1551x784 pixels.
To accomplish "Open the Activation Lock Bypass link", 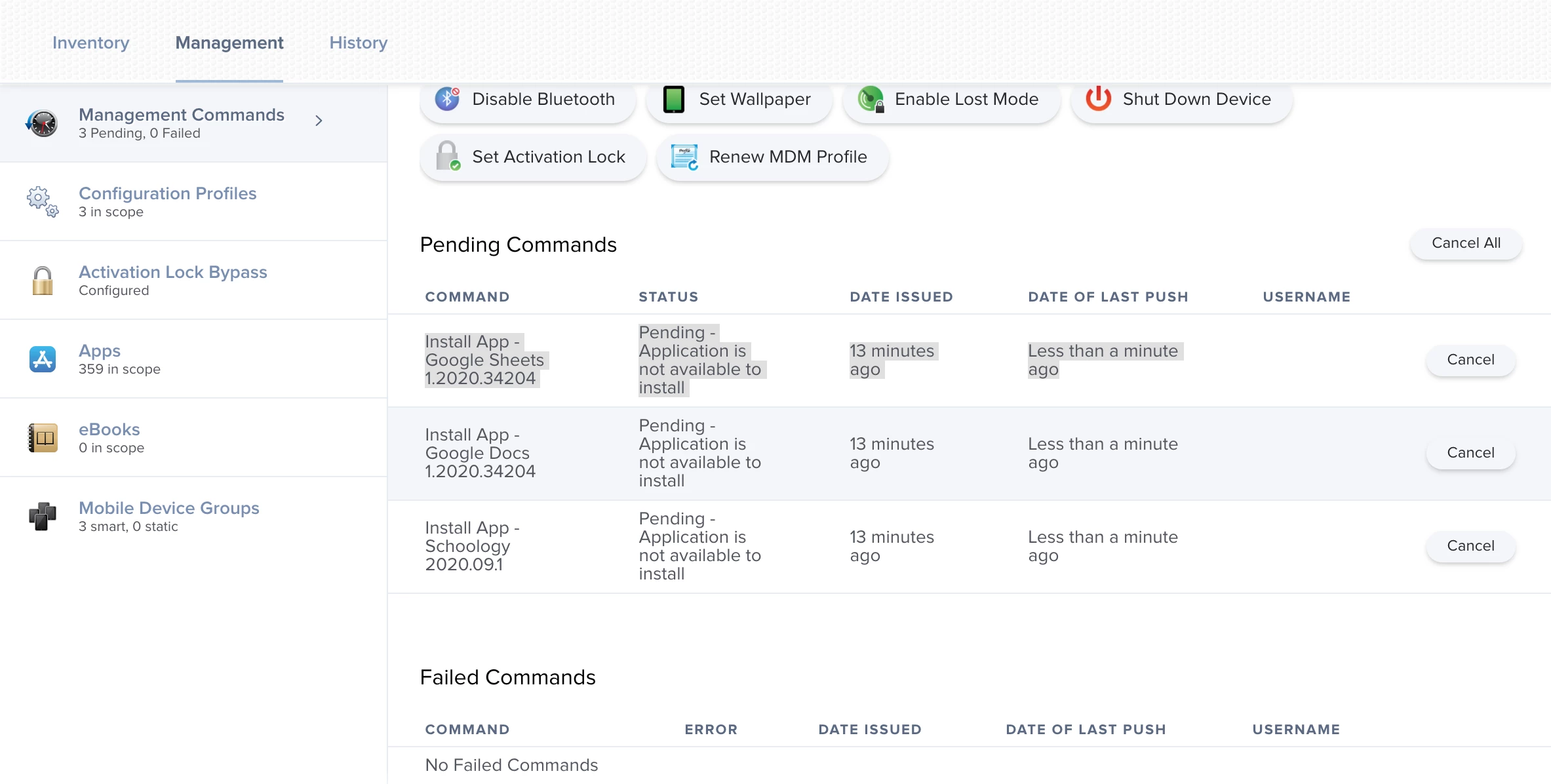I will (173, 272).
